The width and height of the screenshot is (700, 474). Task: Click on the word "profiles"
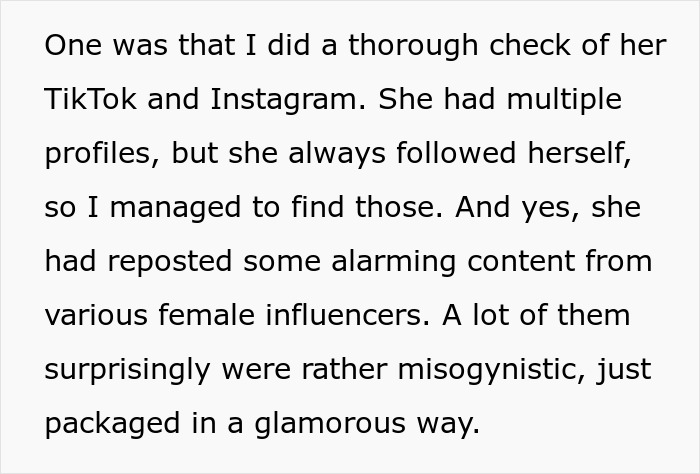pos(100,154)
